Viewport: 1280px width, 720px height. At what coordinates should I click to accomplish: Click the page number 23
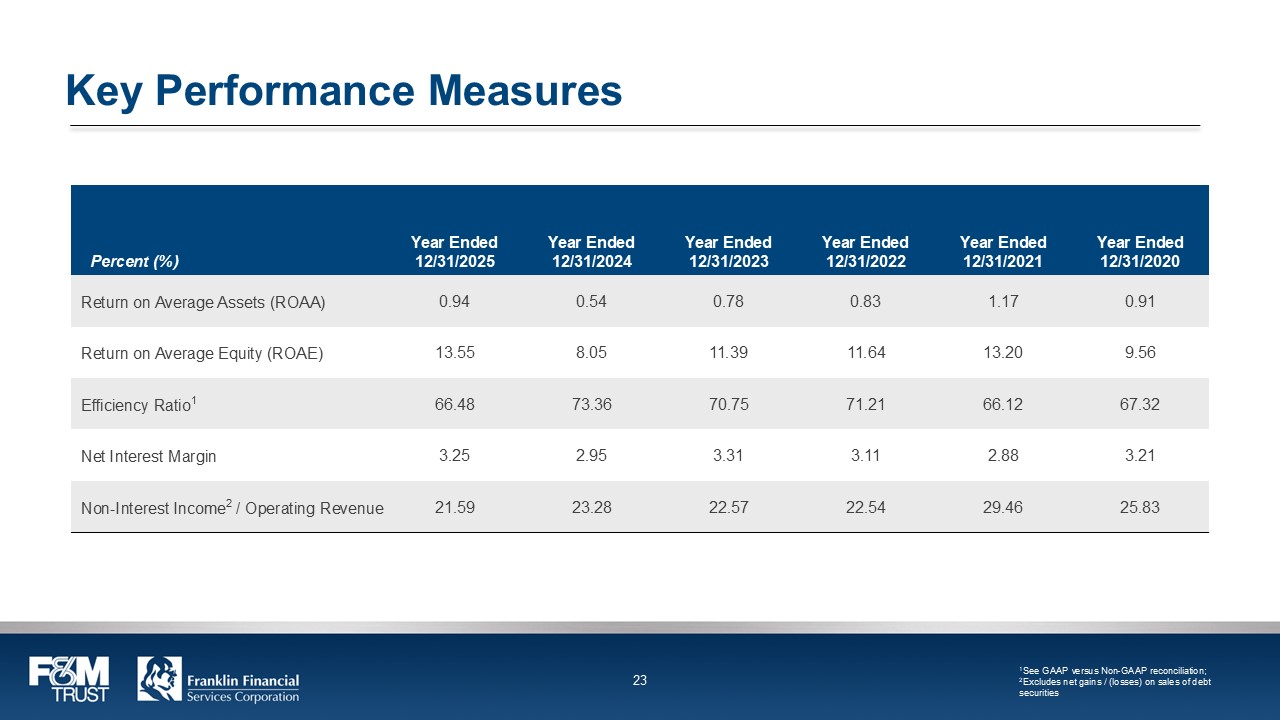pos(640,680)
